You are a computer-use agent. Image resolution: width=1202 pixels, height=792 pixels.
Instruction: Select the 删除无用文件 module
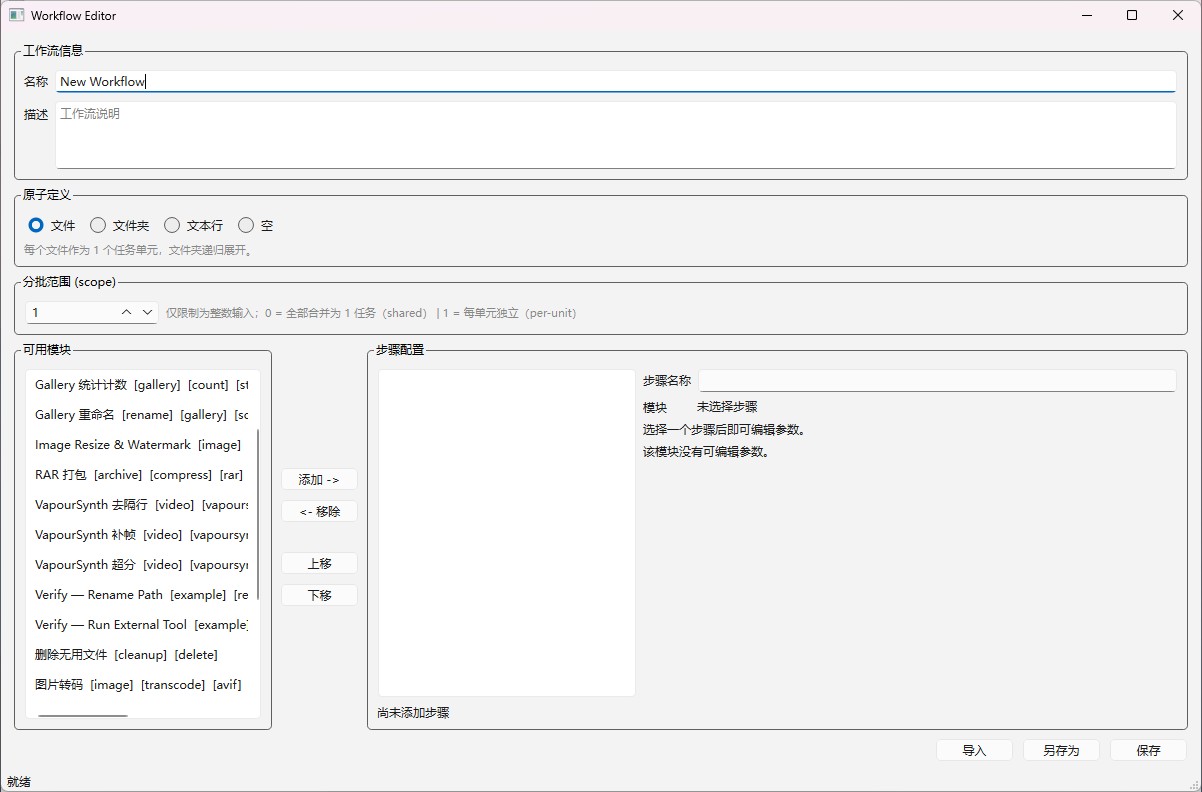141,655
